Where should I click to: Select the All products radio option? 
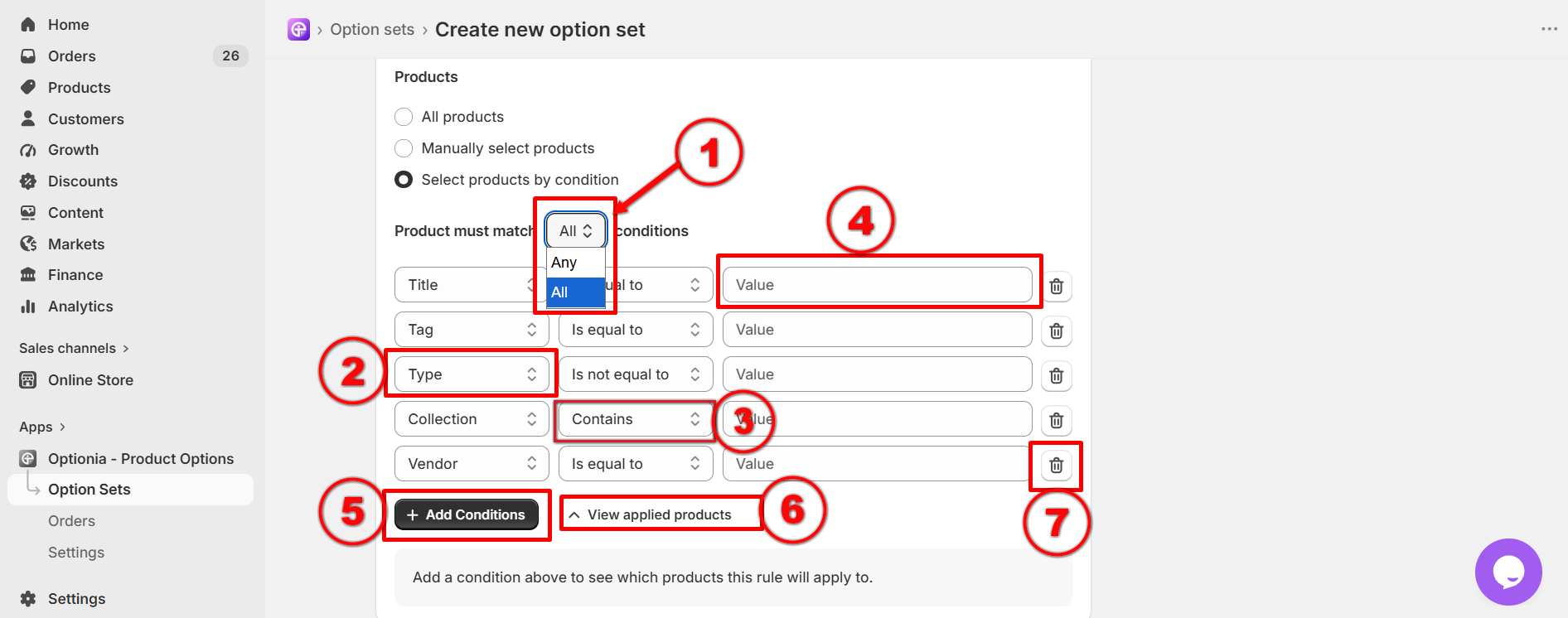coord(404,117)
